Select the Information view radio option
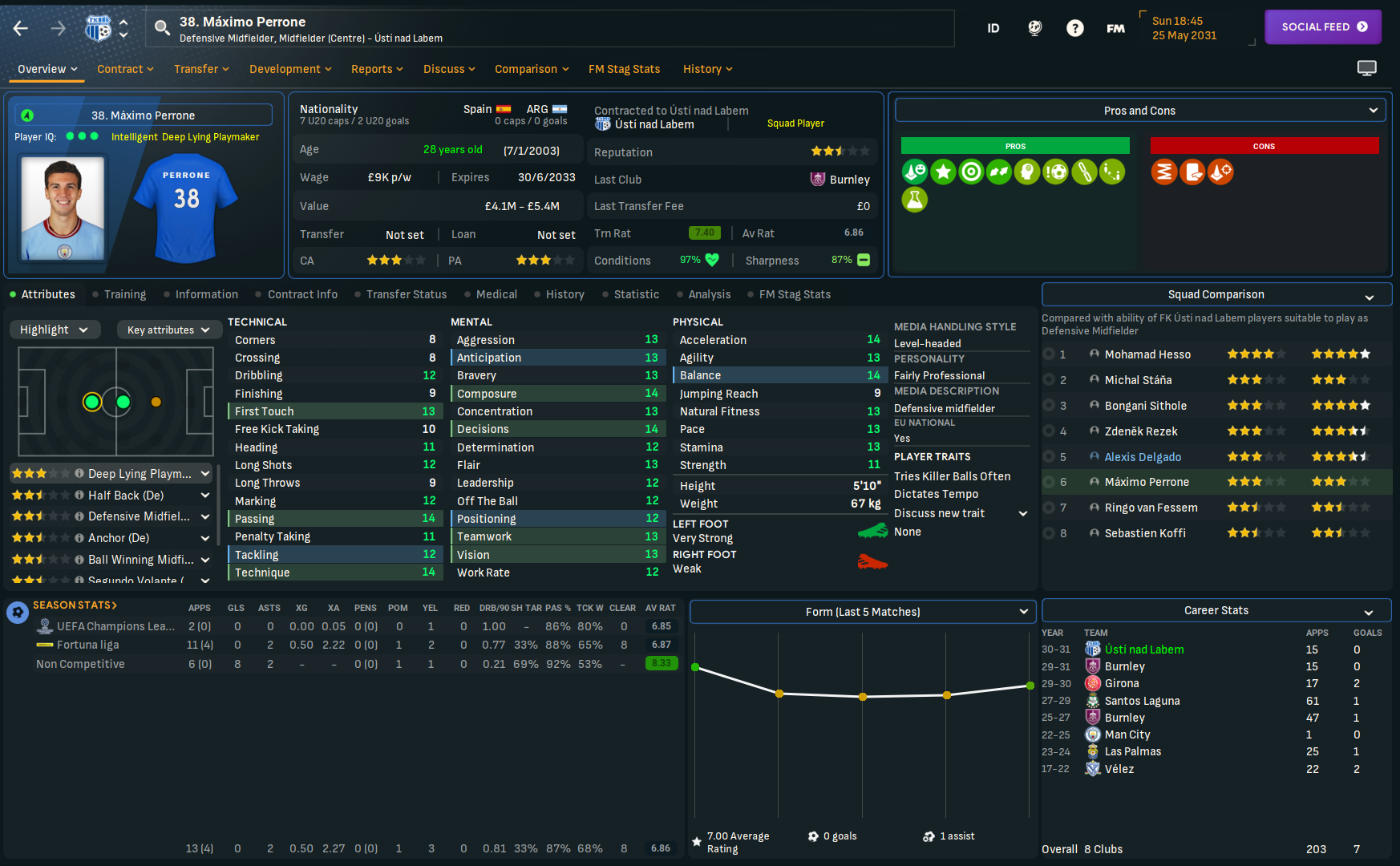The image size is (1400, 866). [x=200, y=294]
